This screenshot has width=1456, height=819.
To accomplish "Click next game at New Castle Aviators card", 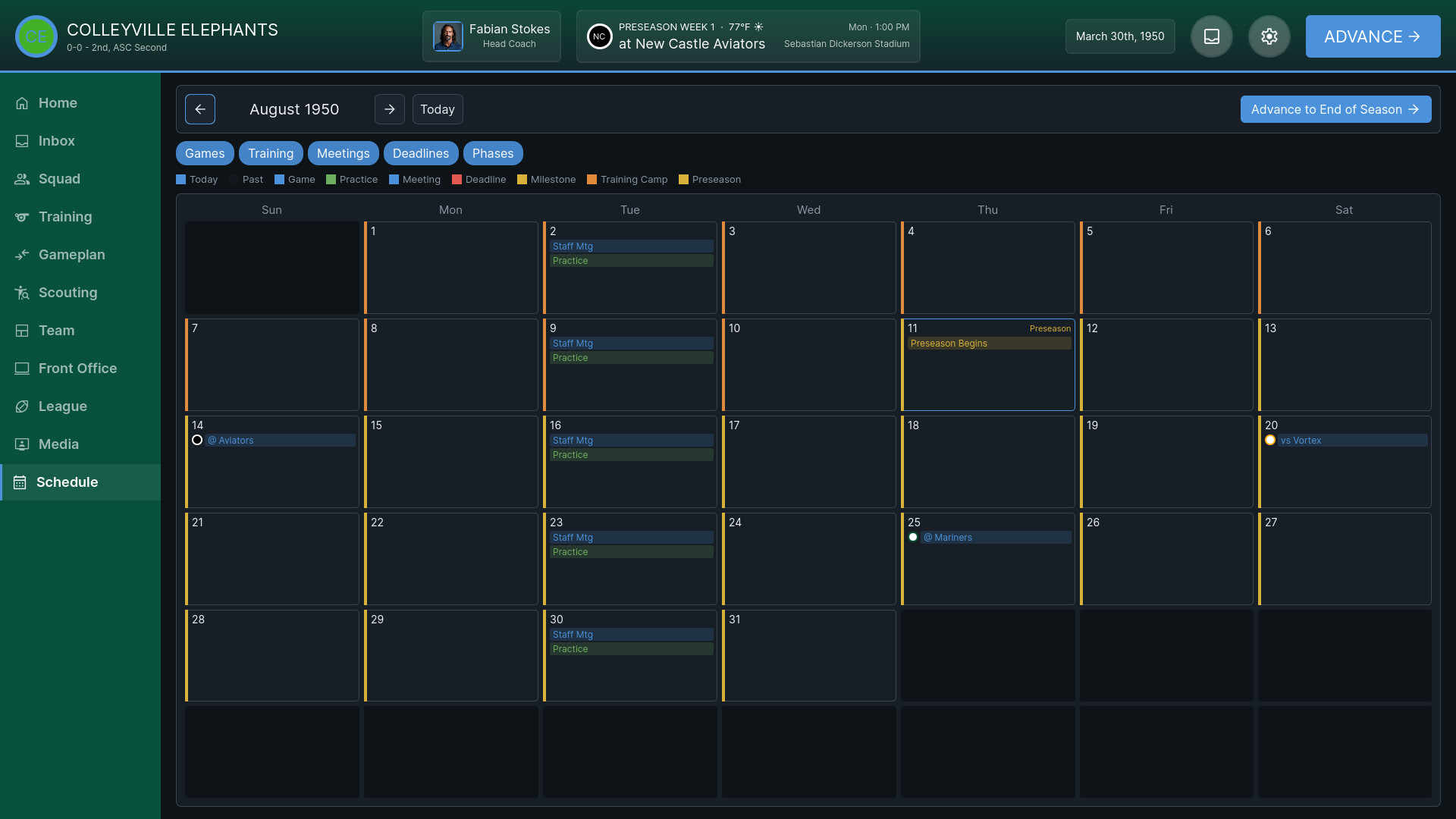I will 748,36.
